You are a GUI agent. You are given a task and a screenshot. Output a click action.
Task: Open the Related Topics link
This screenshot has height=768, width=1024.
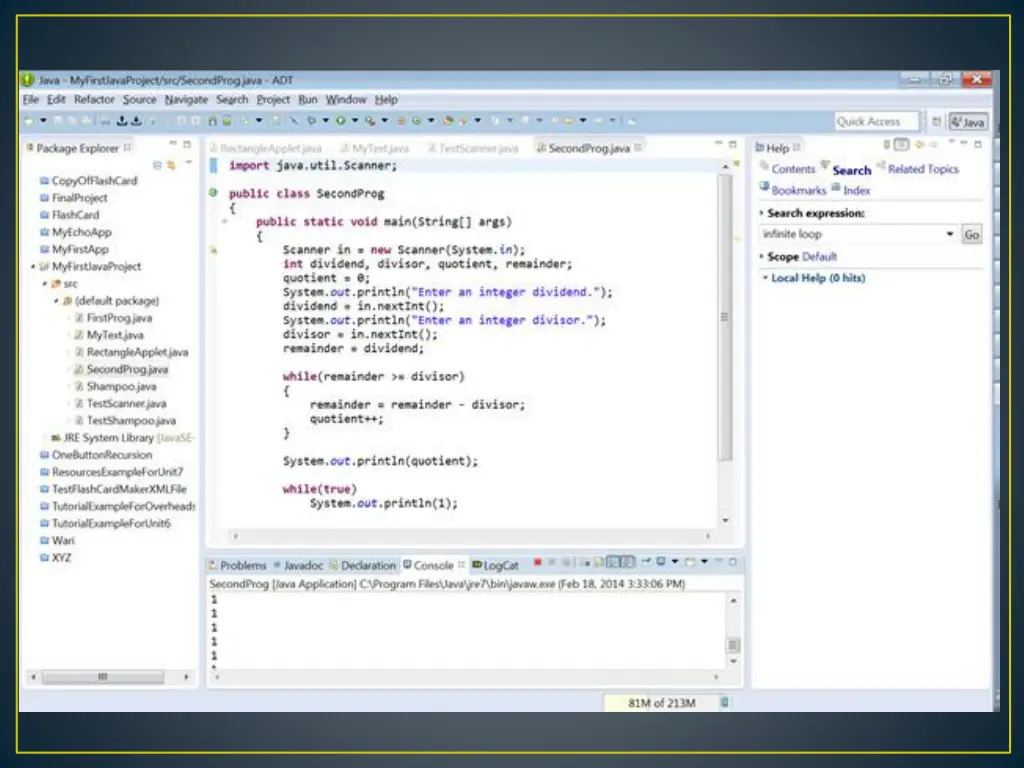(x=923, y=169)
